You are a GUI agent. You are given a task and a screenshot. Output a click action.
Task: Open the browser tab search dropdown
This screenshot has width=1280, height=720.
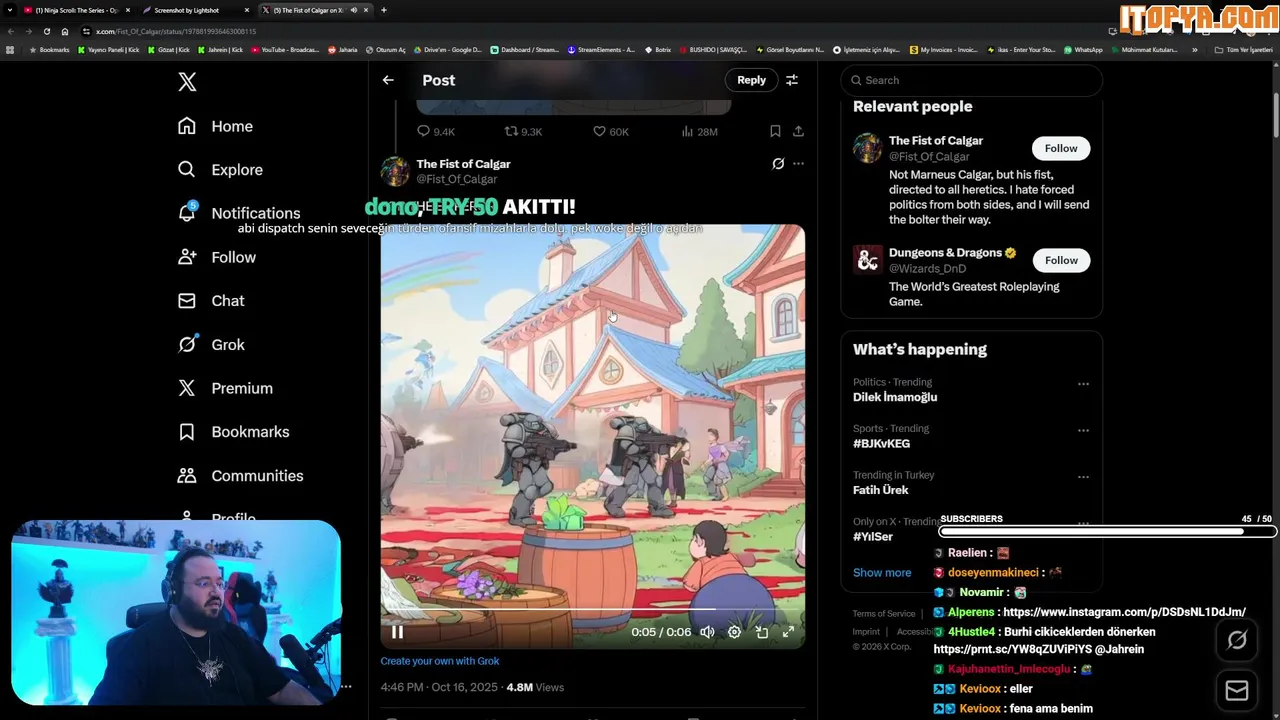[x=9, y=10]
